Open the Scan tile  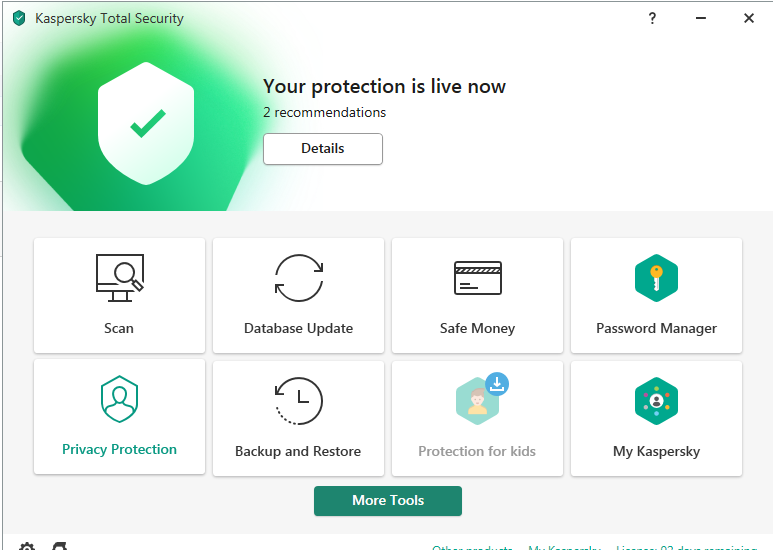[x=119, y=295]
